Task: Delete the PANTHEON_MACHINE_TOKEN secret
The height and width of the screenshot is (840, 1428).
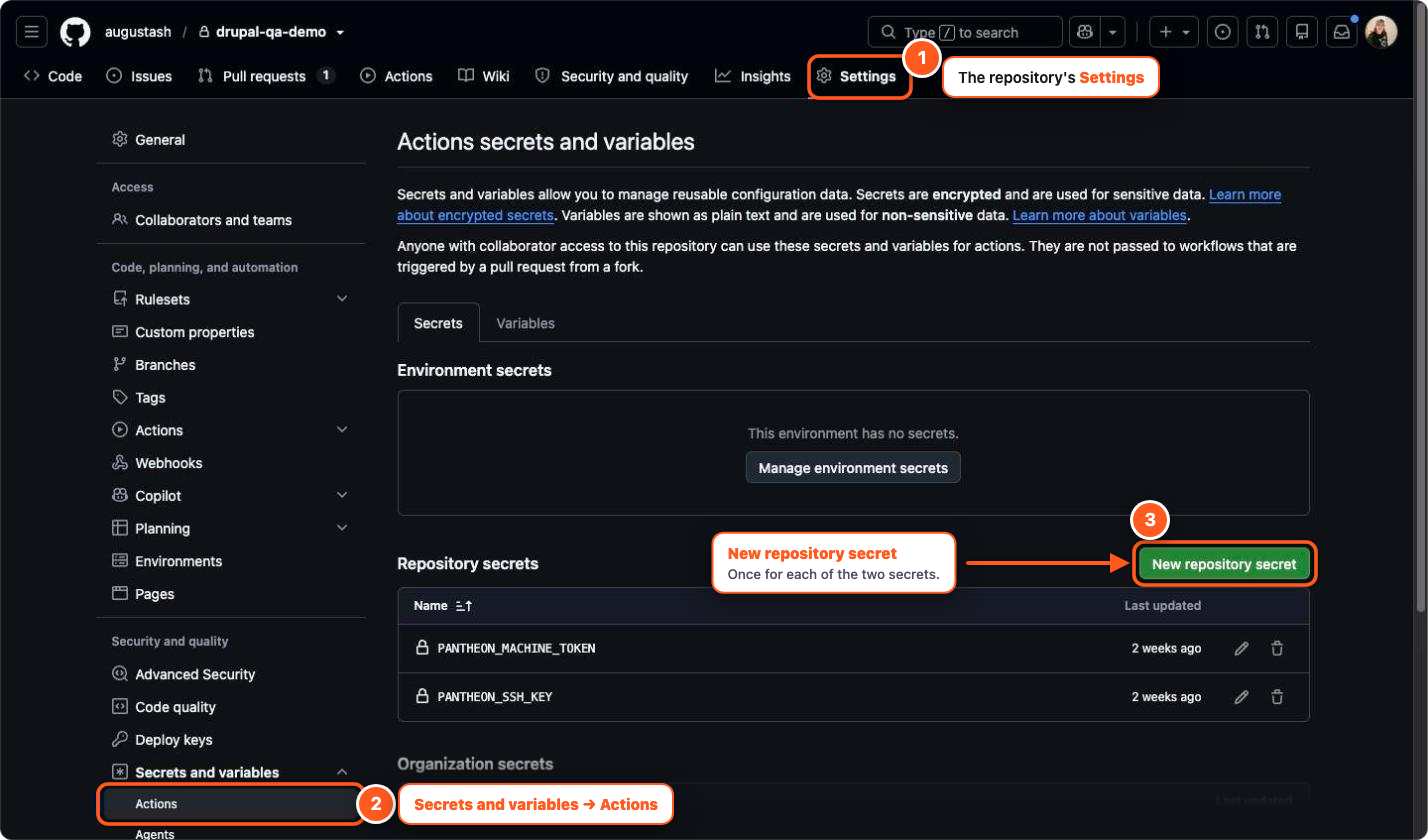Action: pos(1277,648)
